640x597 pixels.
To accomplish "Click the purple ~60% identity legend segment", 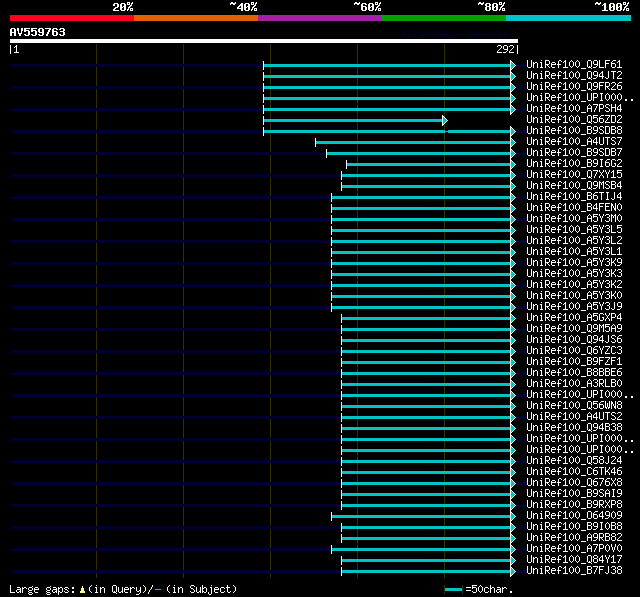I will click(320, 18).
